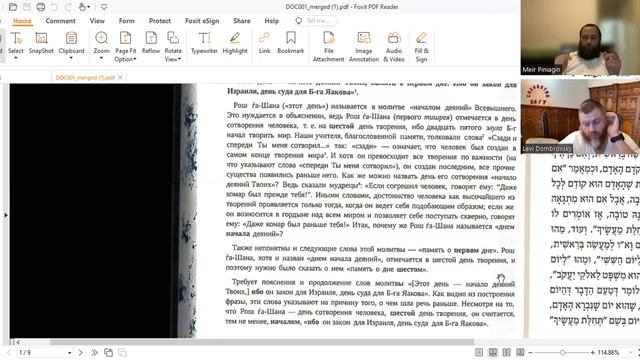Screen dimensions: 640x360
Task: Switch to Foxit eSign tab
Action: [202, 21]
